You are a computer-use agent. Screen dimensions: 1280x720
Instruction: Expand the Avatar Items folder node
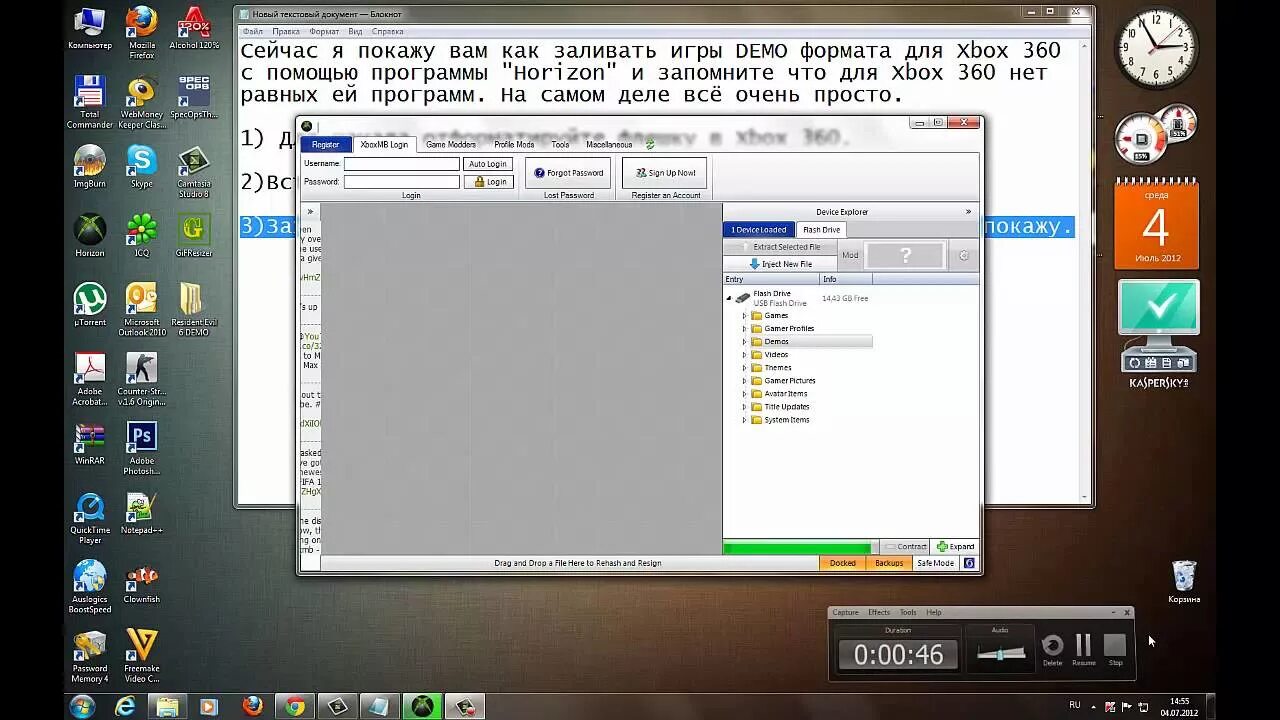[744, 394]
